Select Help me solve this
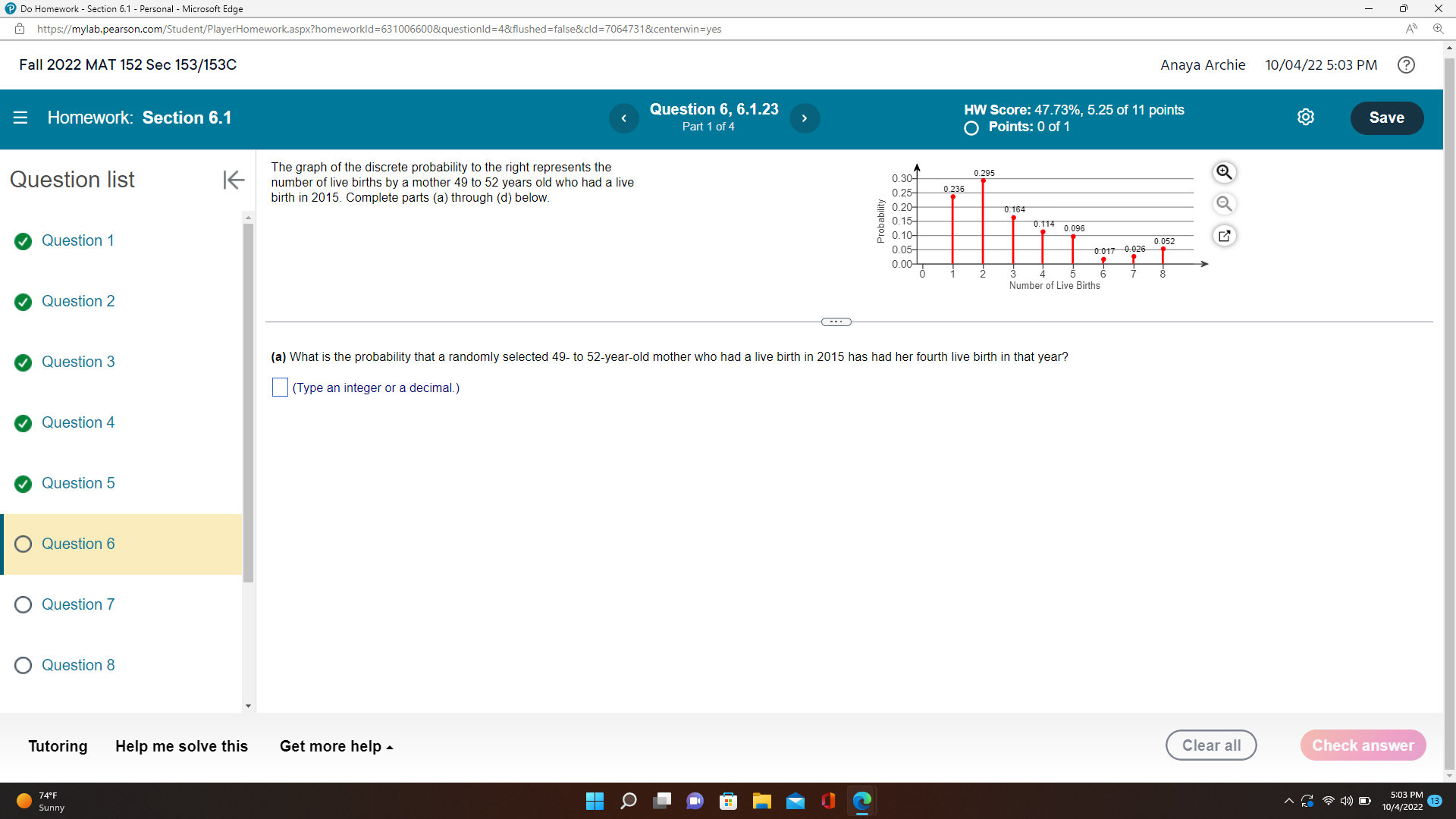The height and width of the screenshot is (819, 1456). point(181,746)
